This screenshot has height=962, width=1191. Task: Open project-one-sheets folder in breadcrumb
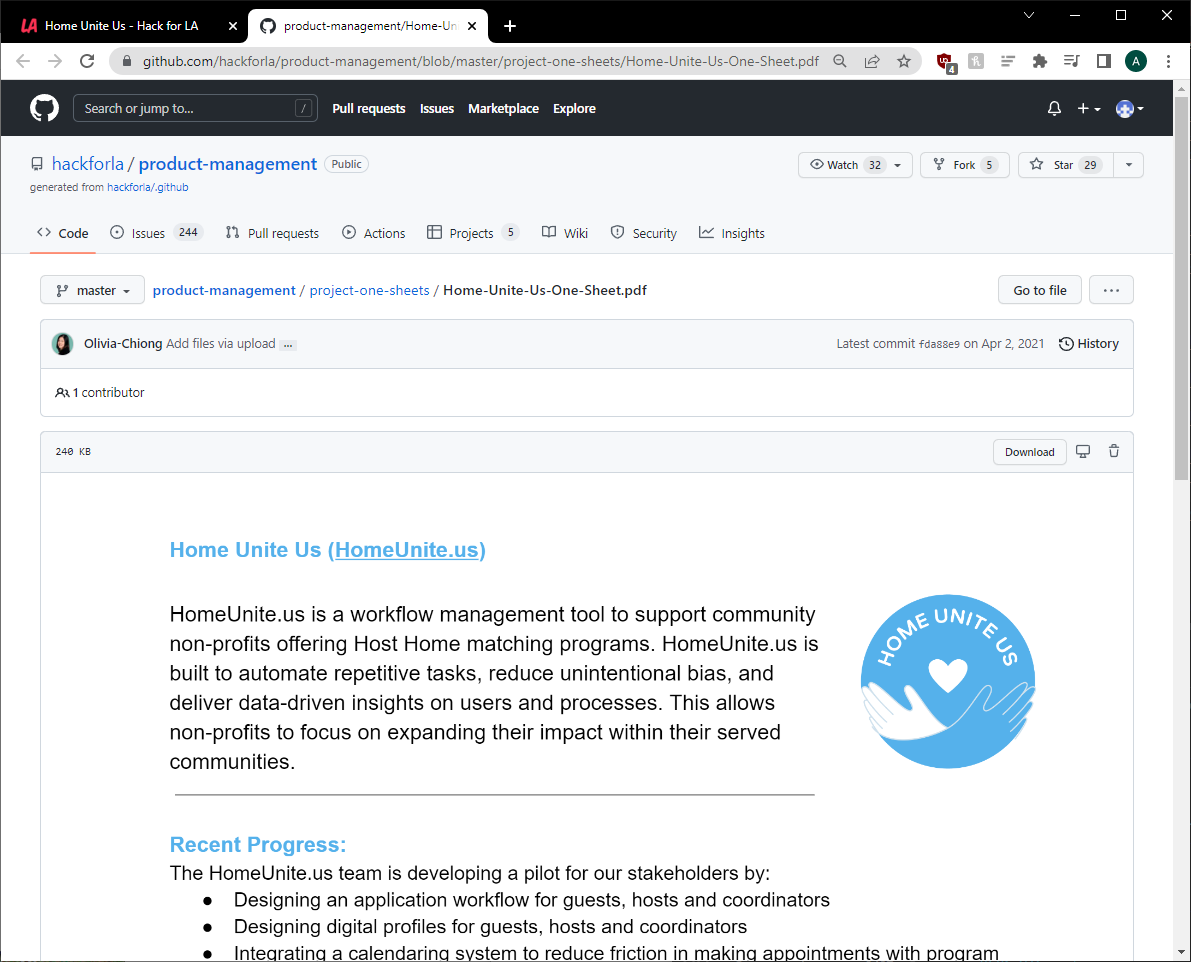click(369, 290)
